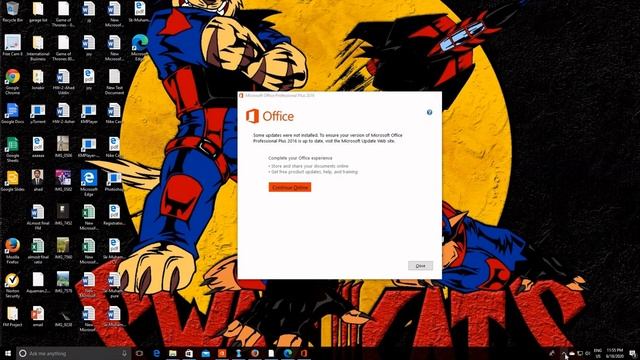Launch the Google Chrome desktop shortcut
Image resolution: width=640 pixels, height=360 pixels.
point(13,82)
